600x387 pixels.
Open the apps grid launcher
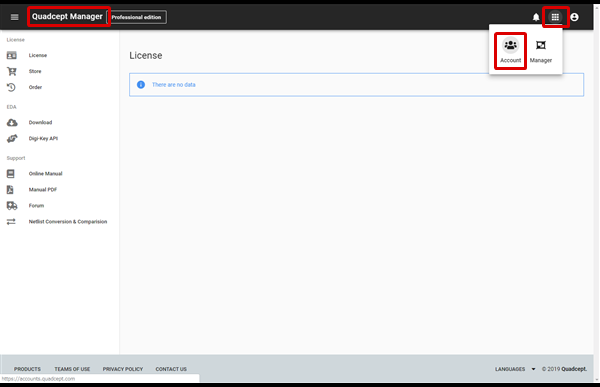pyautogui.click(x=555, y=17)
